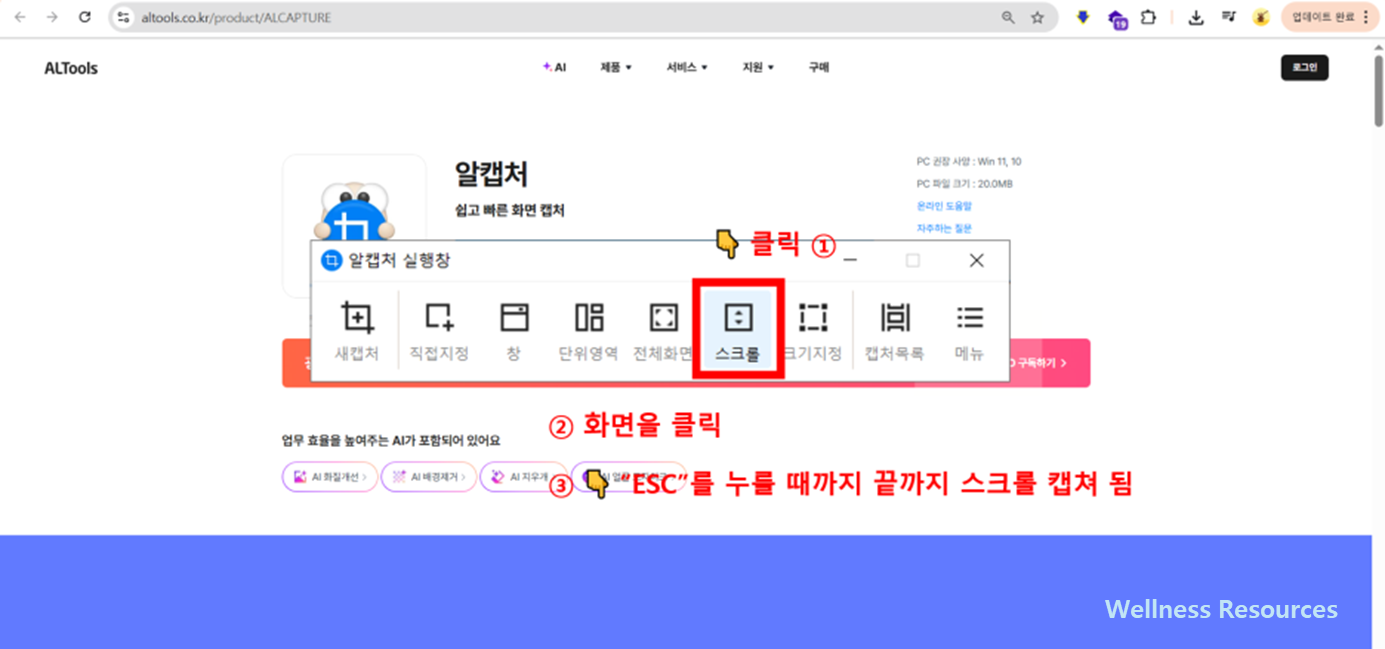
Task: Open browser Downloads
Action: (x=1196, y=17)
